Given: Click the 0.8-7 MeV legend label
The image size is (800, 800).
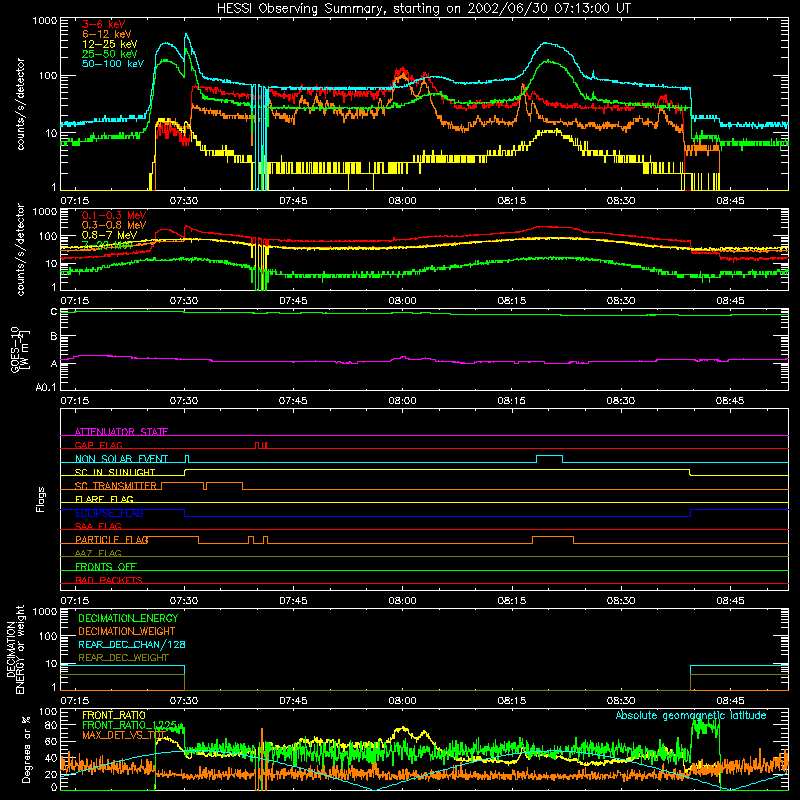Looking at the screenshot, I should point(110,235).
